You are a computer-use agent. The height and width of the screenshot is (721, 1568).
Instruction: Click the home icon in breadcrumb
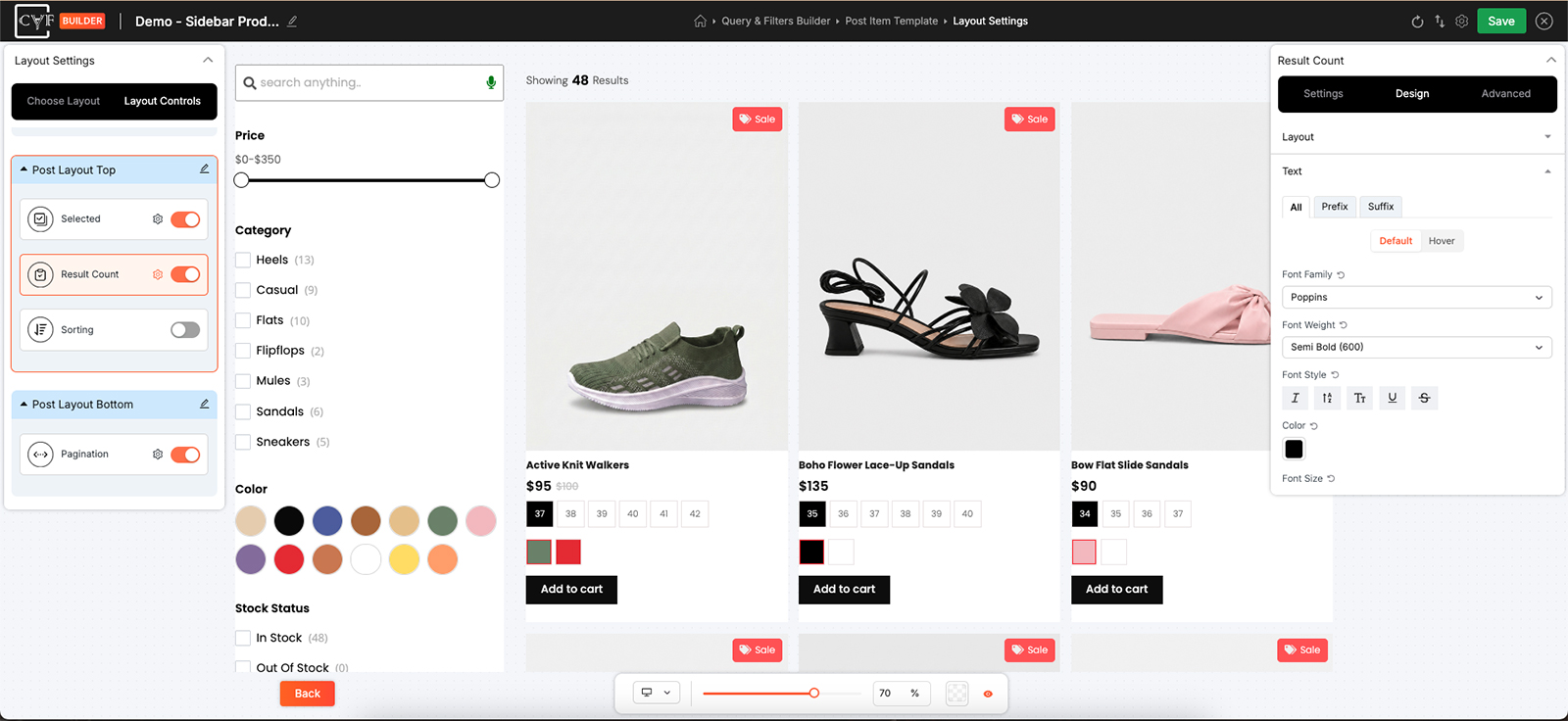(700, 21)
